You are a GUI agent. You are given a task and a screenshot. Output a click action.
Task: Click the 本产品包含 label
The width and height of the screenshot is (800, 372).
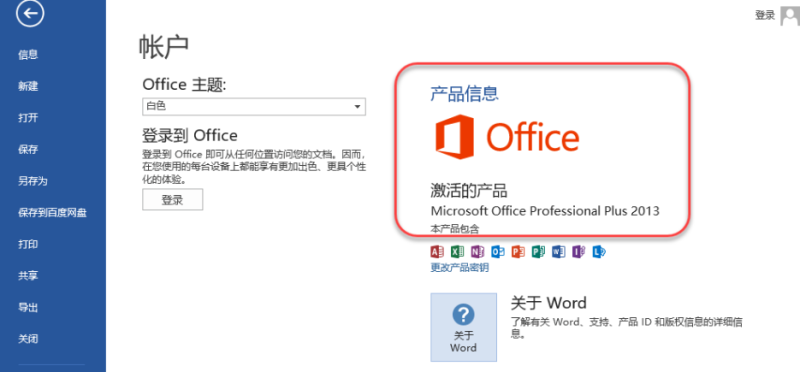pyautogui.click(x=455, y=230)
